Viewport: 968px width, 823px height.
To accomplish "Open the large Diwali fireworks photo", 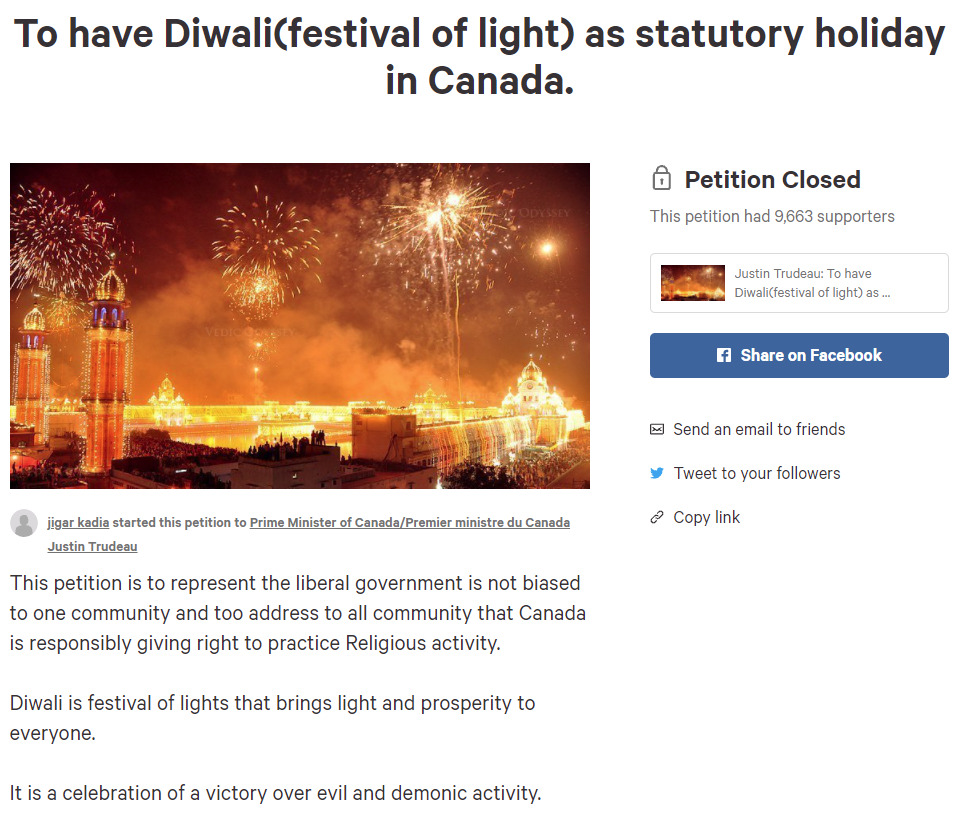I will point(300,326).
